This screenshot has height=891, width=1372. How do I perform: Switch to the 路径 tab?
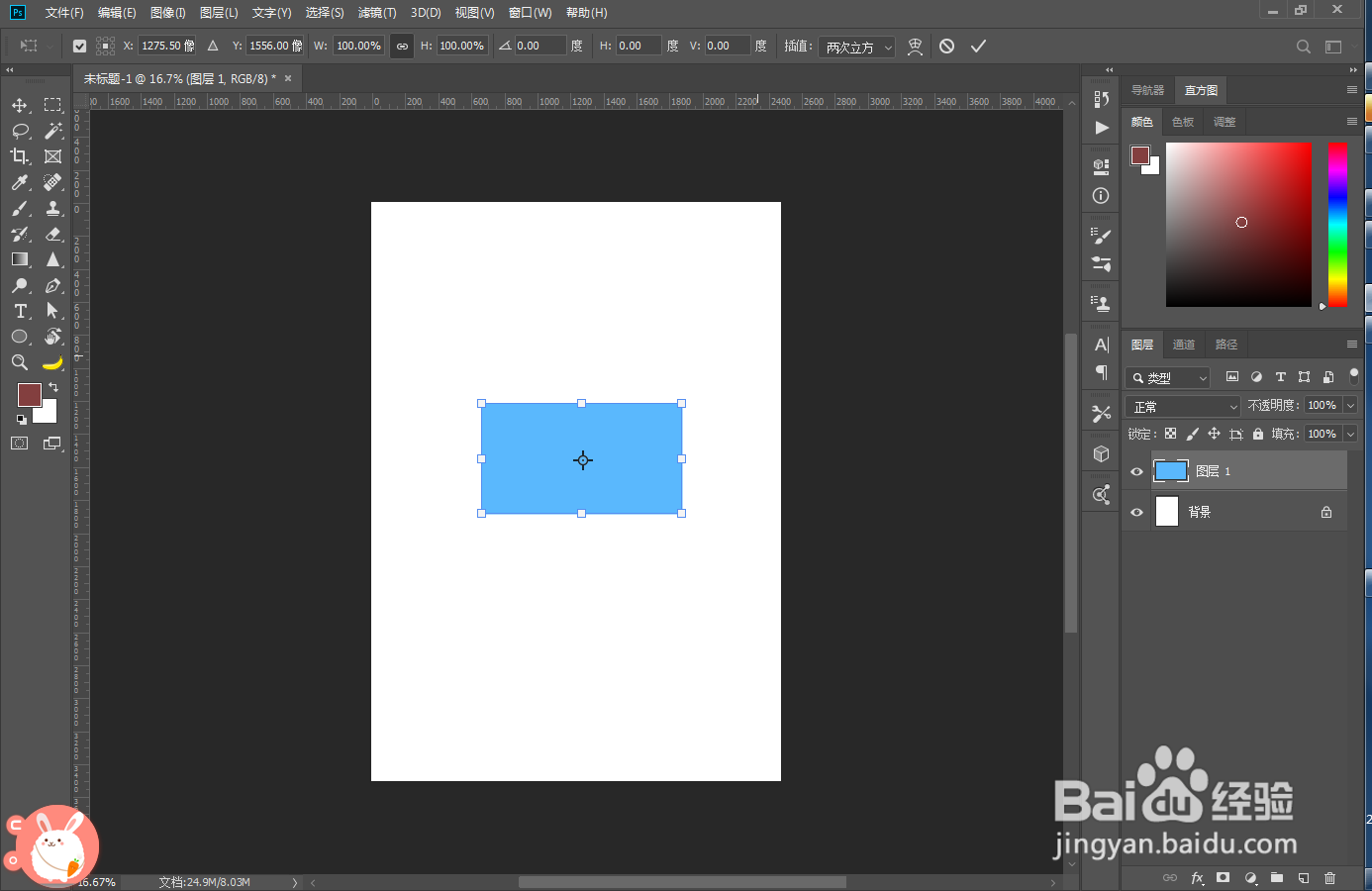[x=1226, y=345]
